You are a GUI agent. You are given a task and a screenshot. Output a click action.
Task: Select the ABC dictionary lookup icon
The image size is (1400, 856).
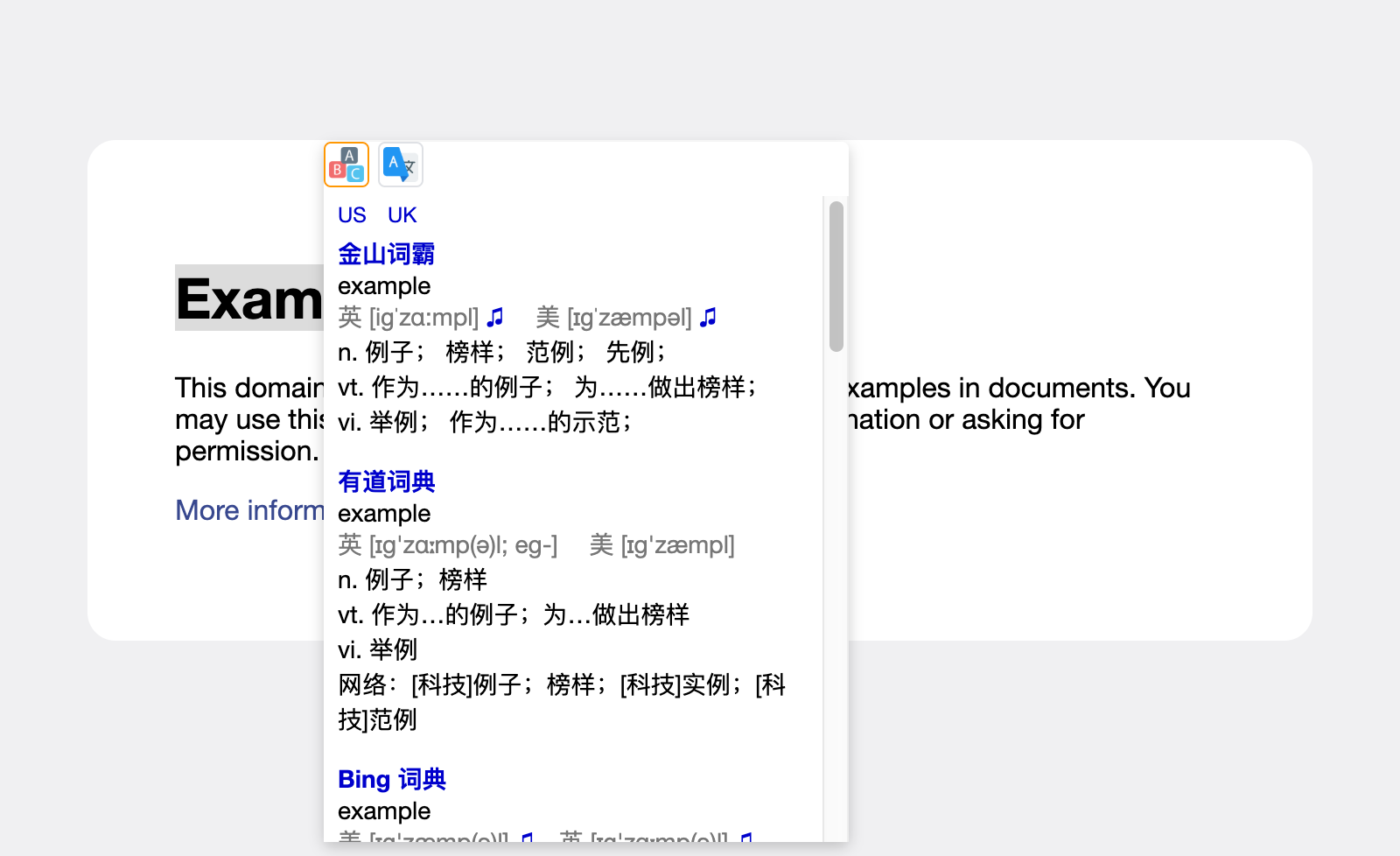pyautogui.click(x=346, y=165)
